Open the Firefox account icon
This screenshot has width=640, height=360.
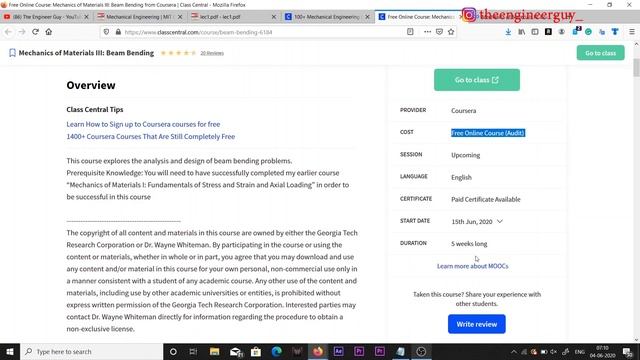pos(562,32)
